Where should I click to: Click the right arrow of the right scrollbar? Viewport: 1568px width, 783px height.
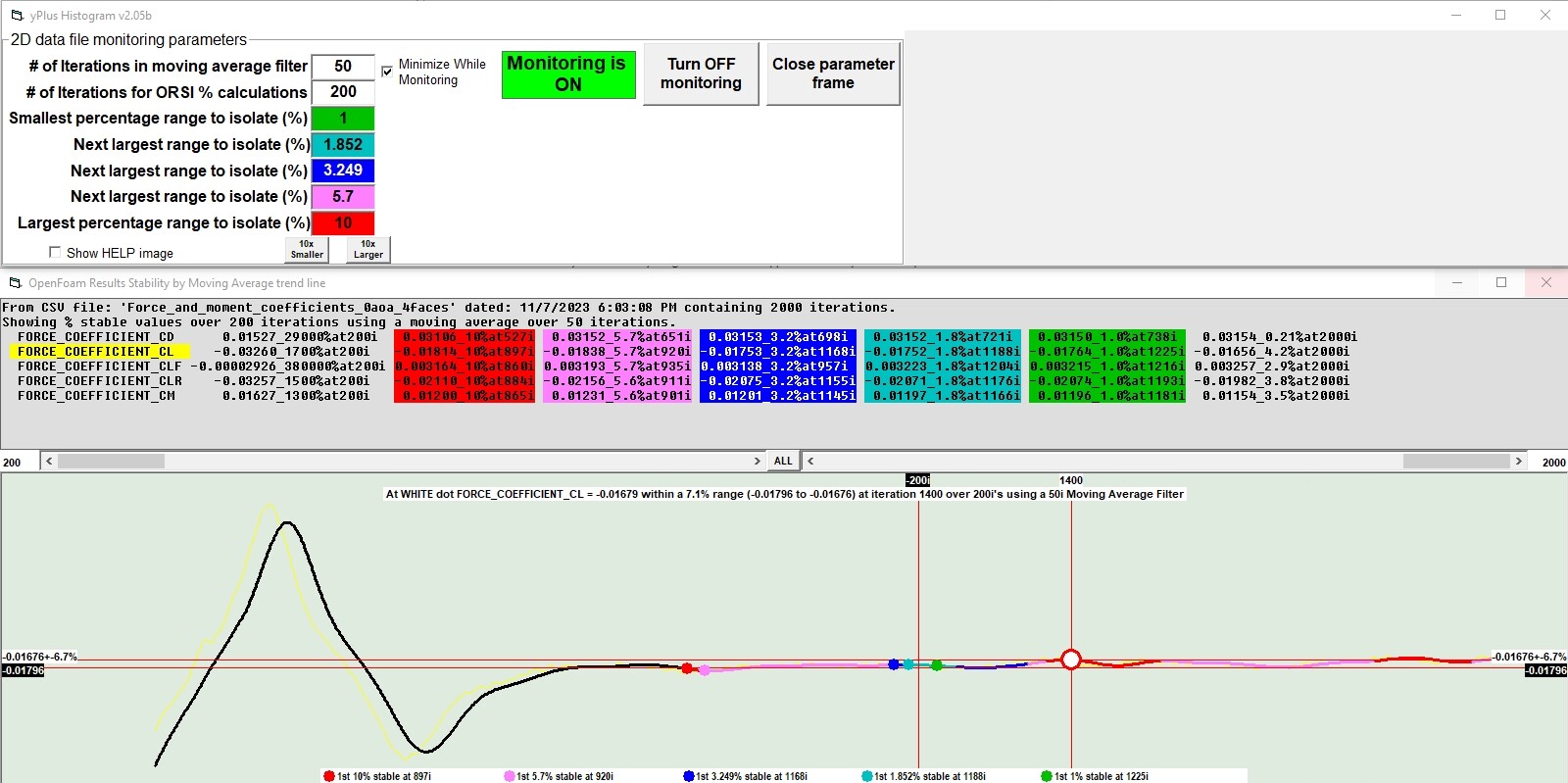pyautogui.click(x=1519, y=461)
